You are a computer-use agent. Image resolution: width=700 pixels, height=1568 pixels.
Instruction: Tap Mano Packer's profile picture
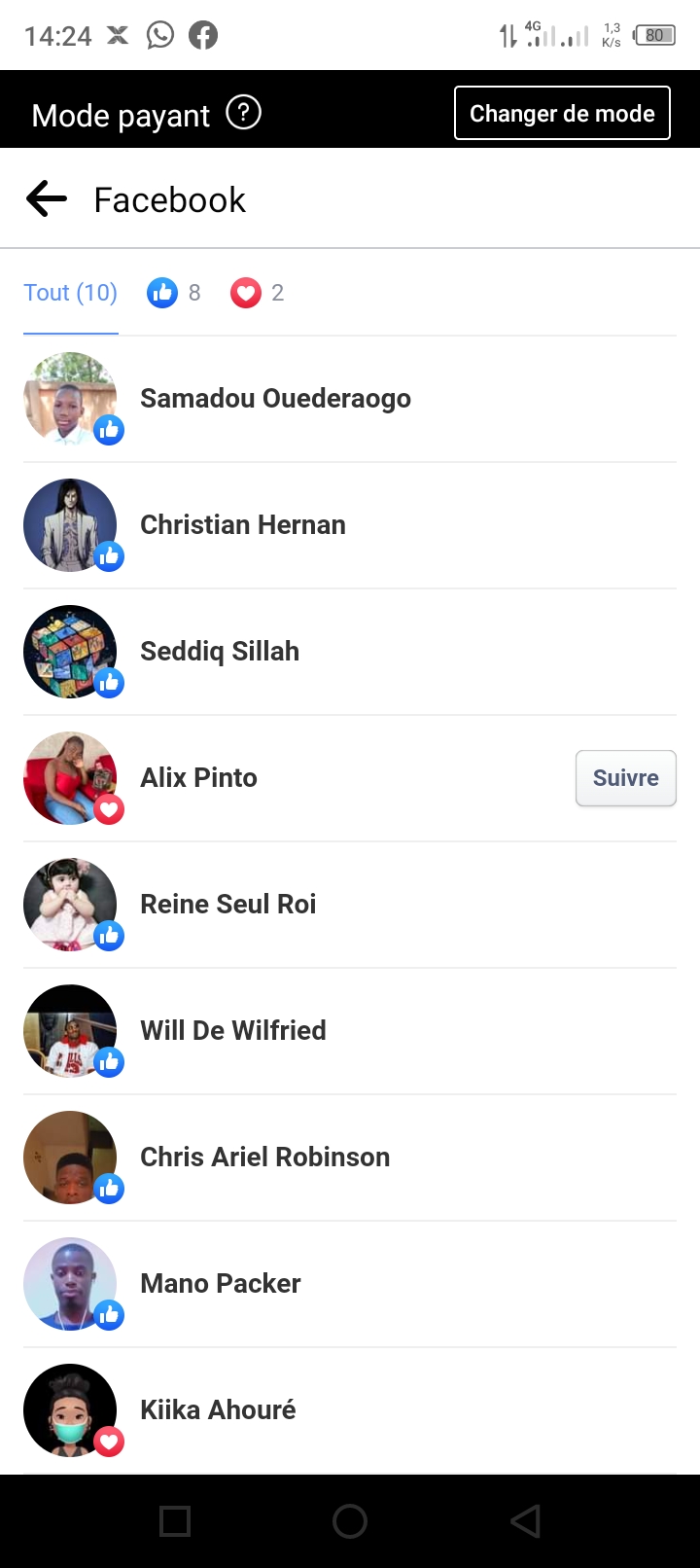(70, 1284)
